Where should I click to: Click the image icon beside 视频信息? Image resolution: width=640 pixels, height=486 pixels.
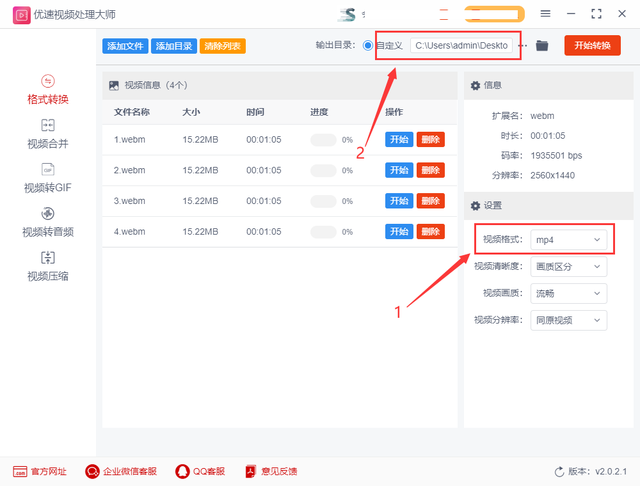point(113,85)
